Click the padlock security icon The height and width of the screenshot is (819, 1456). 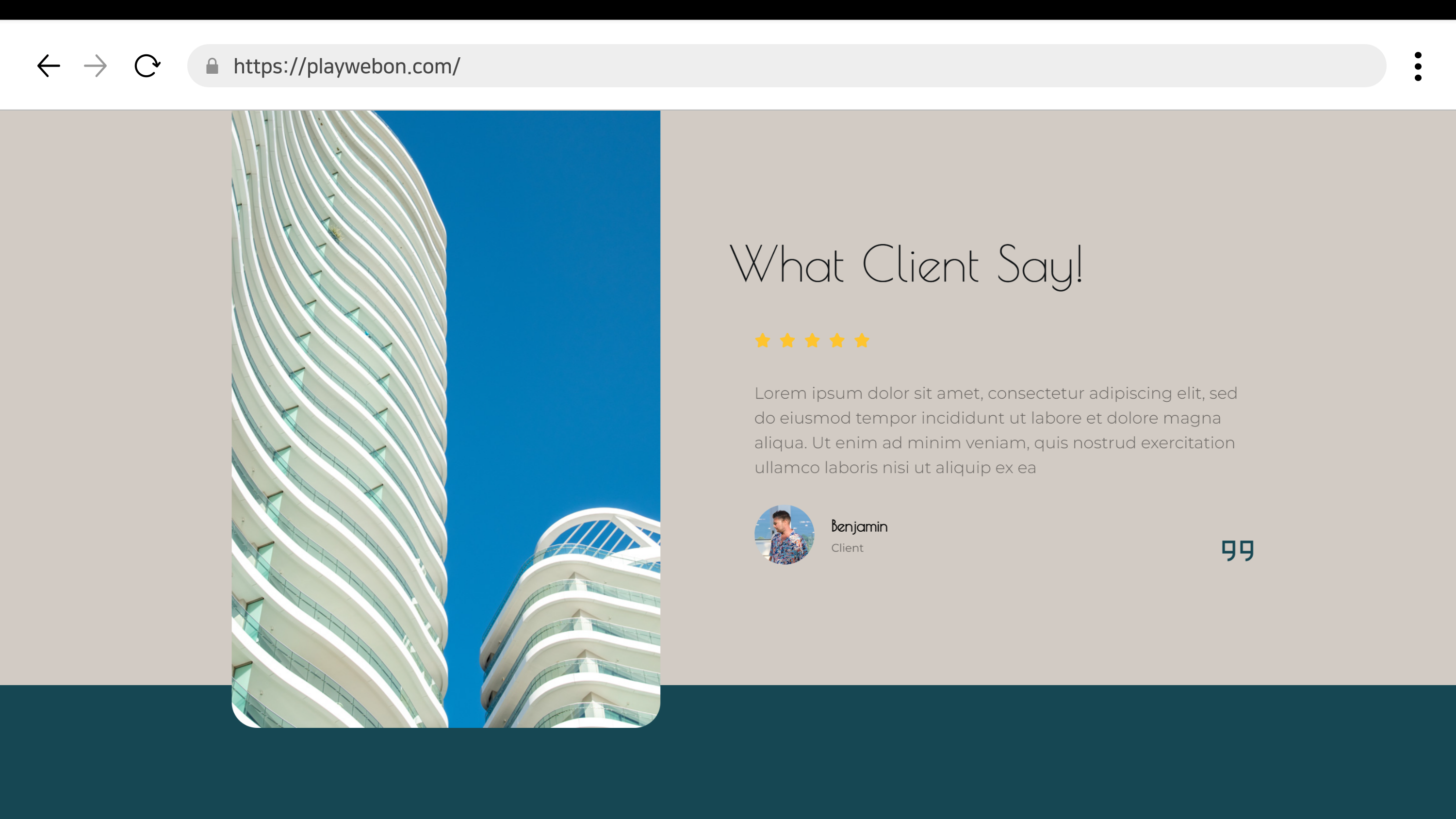(x=213, y=66)
